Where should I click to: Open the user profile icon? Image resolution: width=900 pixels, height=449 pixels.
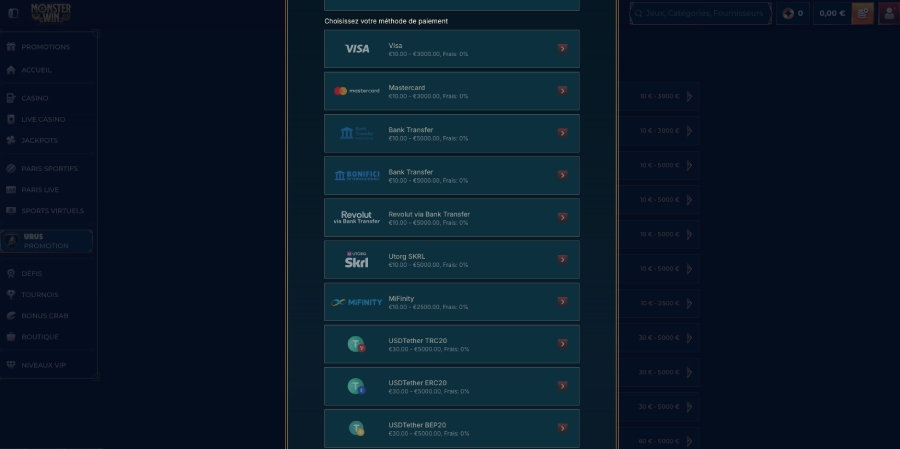(x=886, y=13)
